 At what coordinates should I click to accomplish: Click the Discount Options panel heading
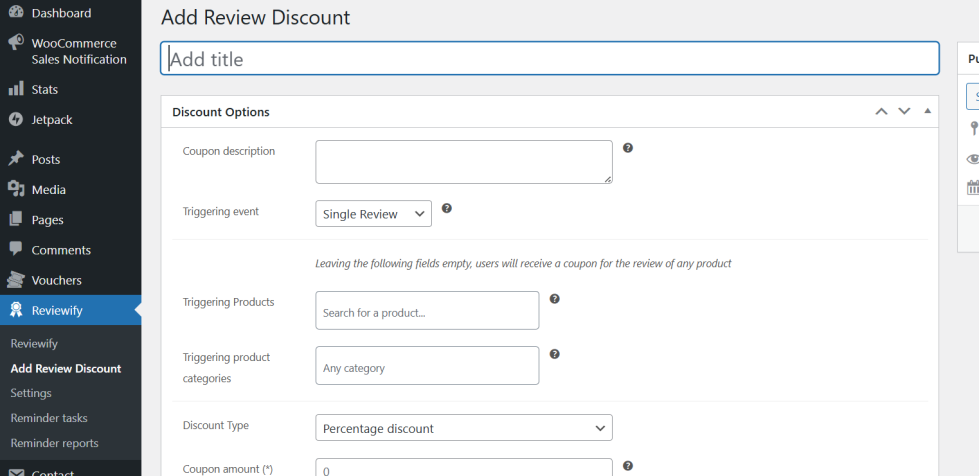pos(221,112)
